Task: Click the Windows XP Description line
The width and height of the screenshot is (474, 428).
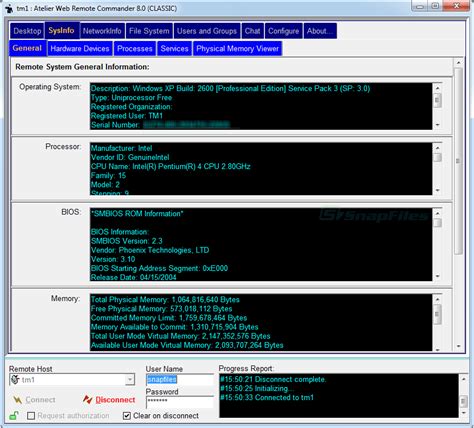Action: [x=230, y=88]
